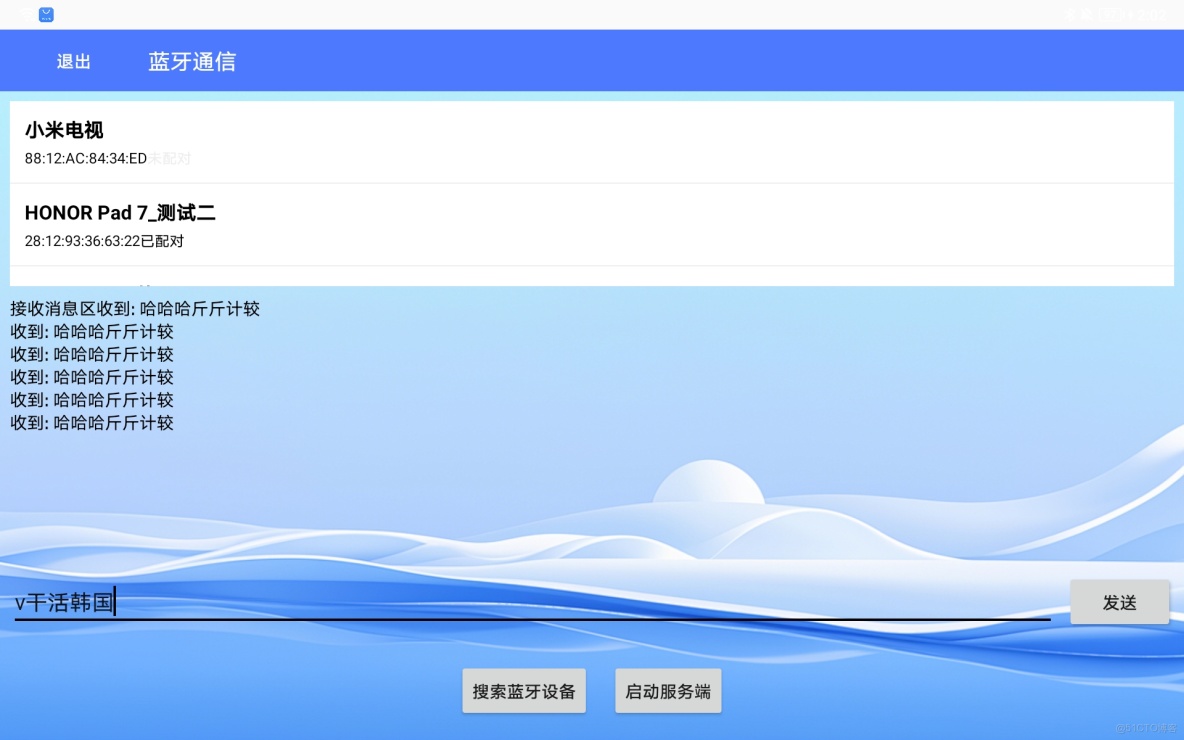The image size is (1184, 740).
Task: Tap the clock showing 2:02
Action: click(1152, 14)
